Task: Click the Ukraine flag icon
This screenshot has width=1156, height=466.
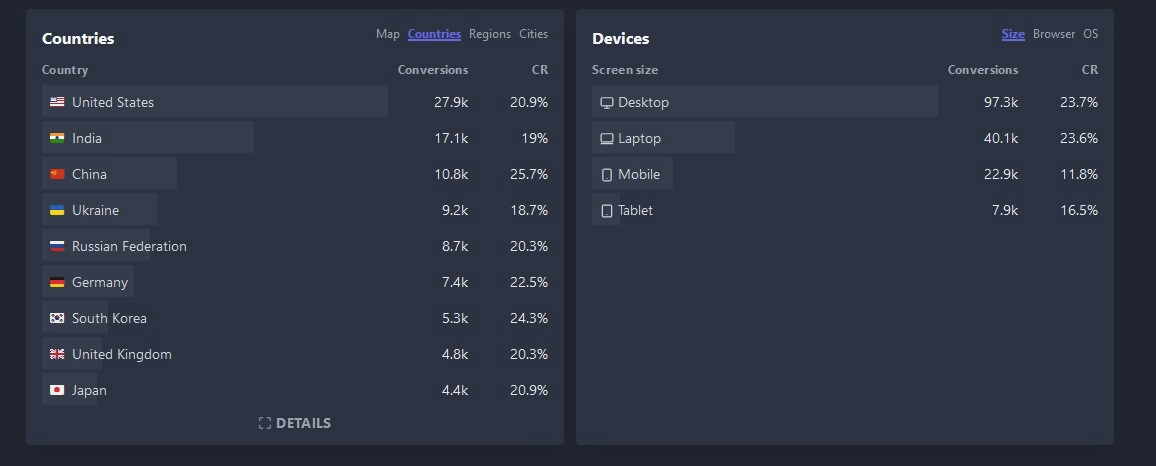Action: (57, 210)
